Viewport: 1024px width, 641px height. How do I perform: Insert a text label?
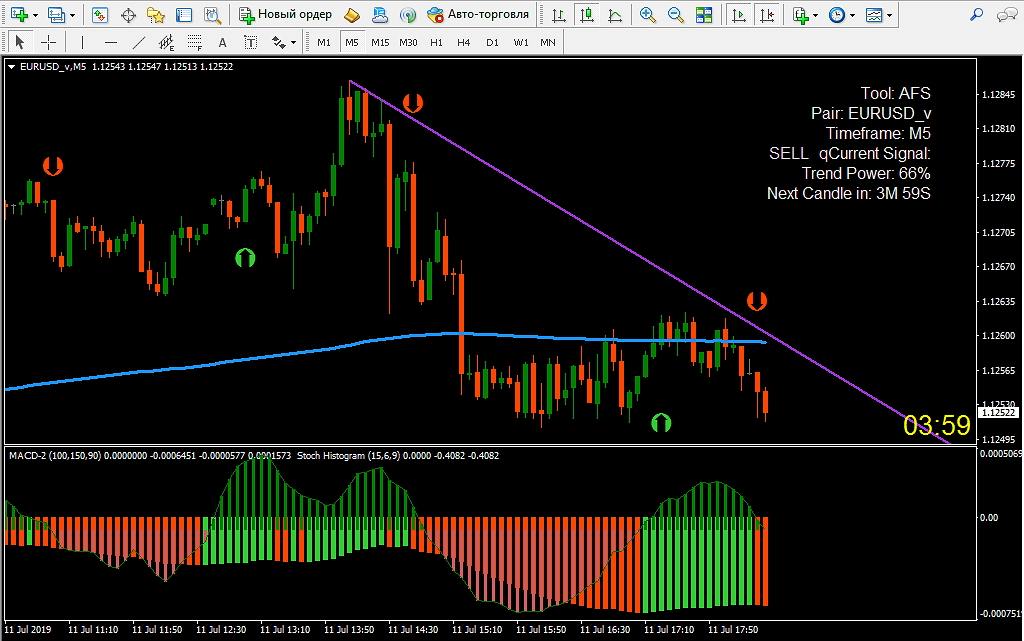(250, 42)
